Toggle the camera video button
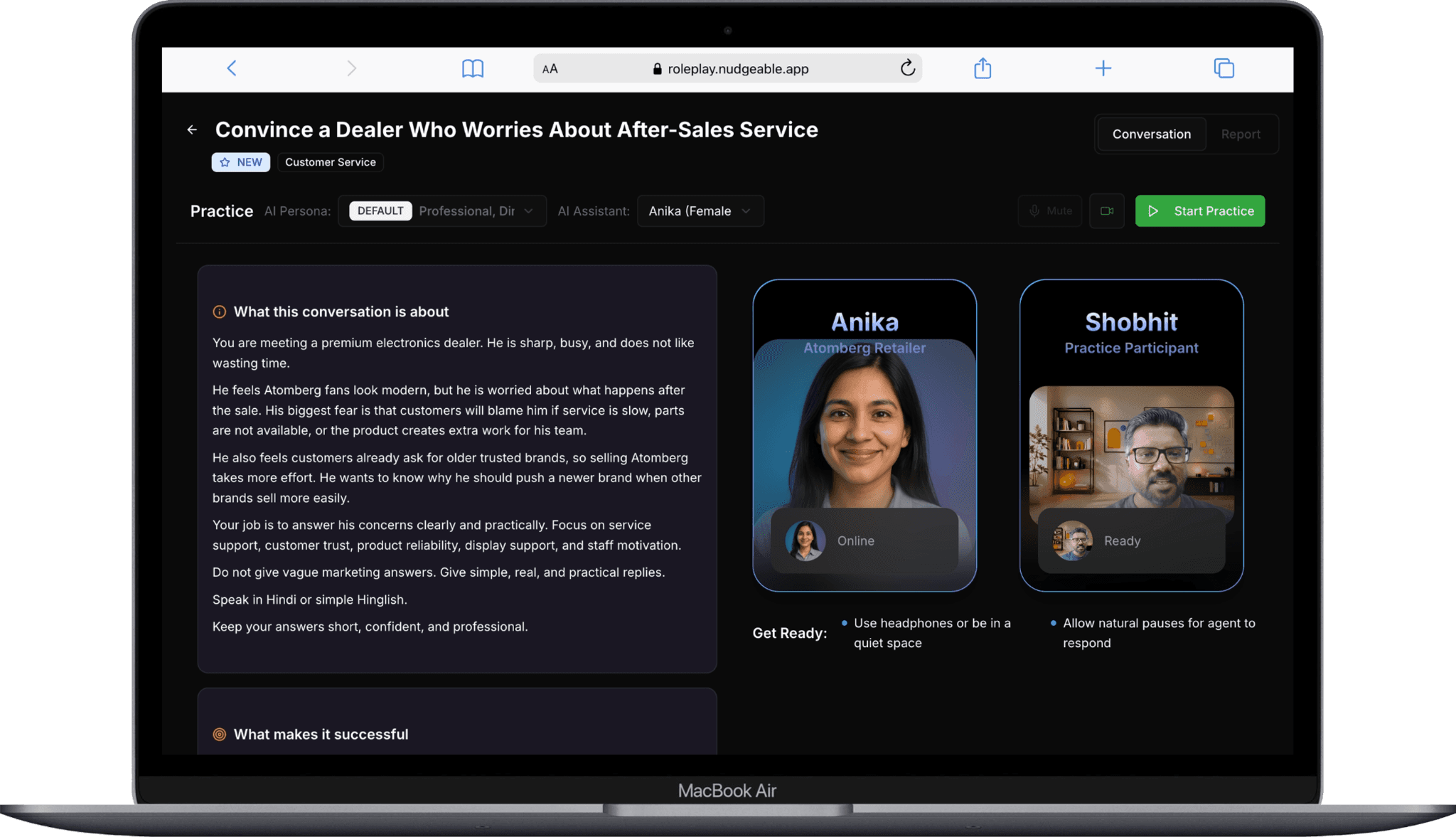Screen dimensions: 1456x837 tap(1107, 211)
